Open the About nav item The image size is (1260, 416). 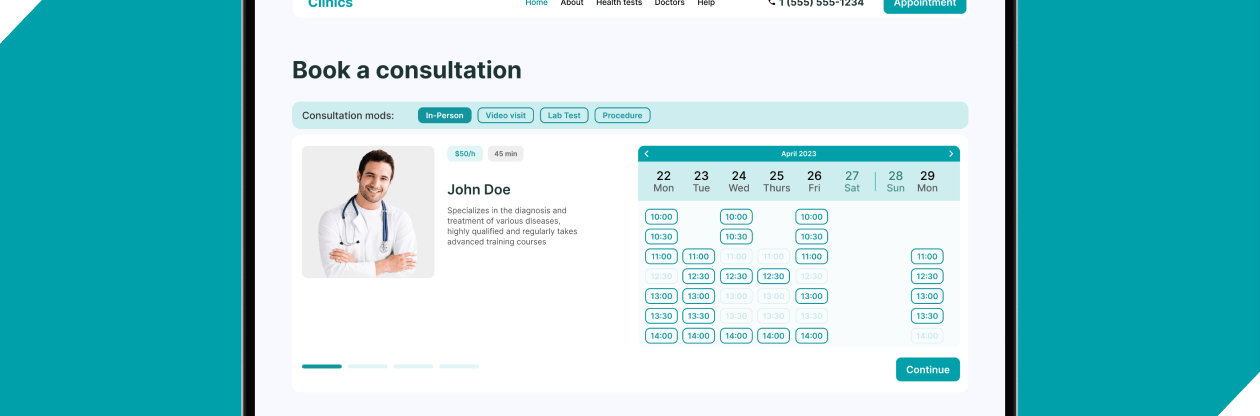point(572,3)
